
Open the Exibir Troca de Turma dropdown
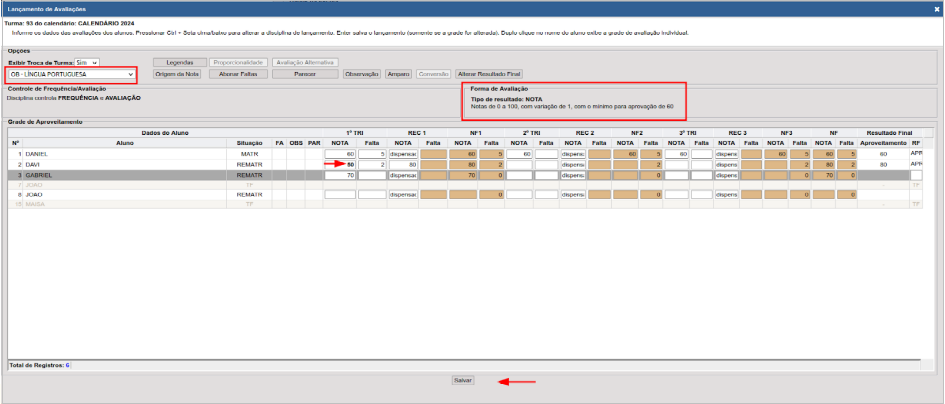click(x=87, y=62)
